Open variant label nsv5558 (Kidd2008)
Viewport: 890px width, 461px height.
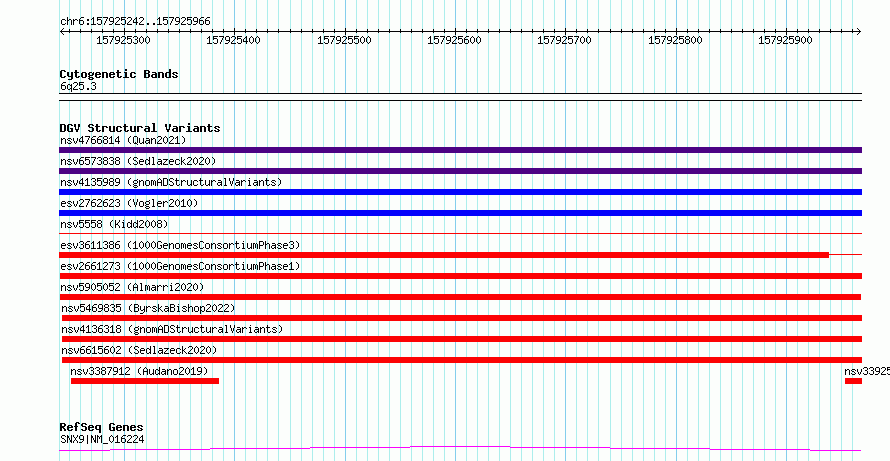[114, 224]
